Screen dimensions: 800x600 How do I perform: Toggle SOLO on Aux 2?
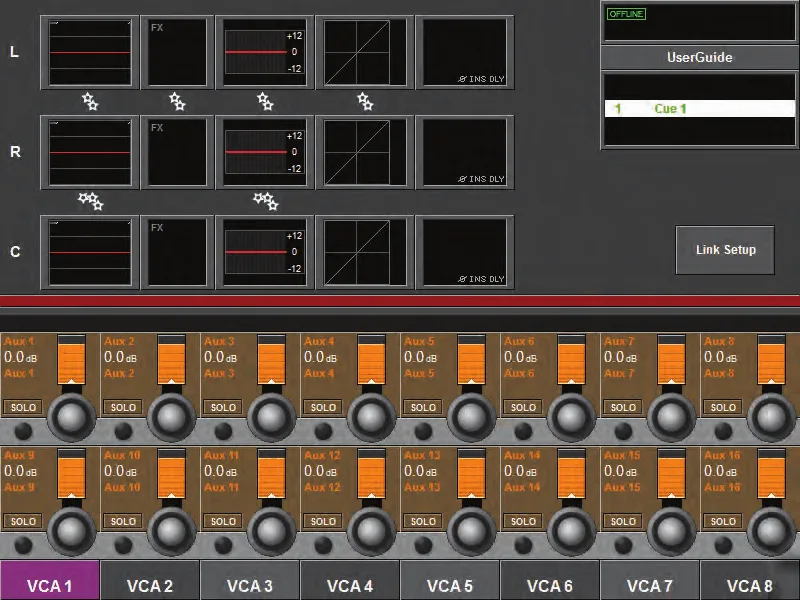tap(123, 407)
